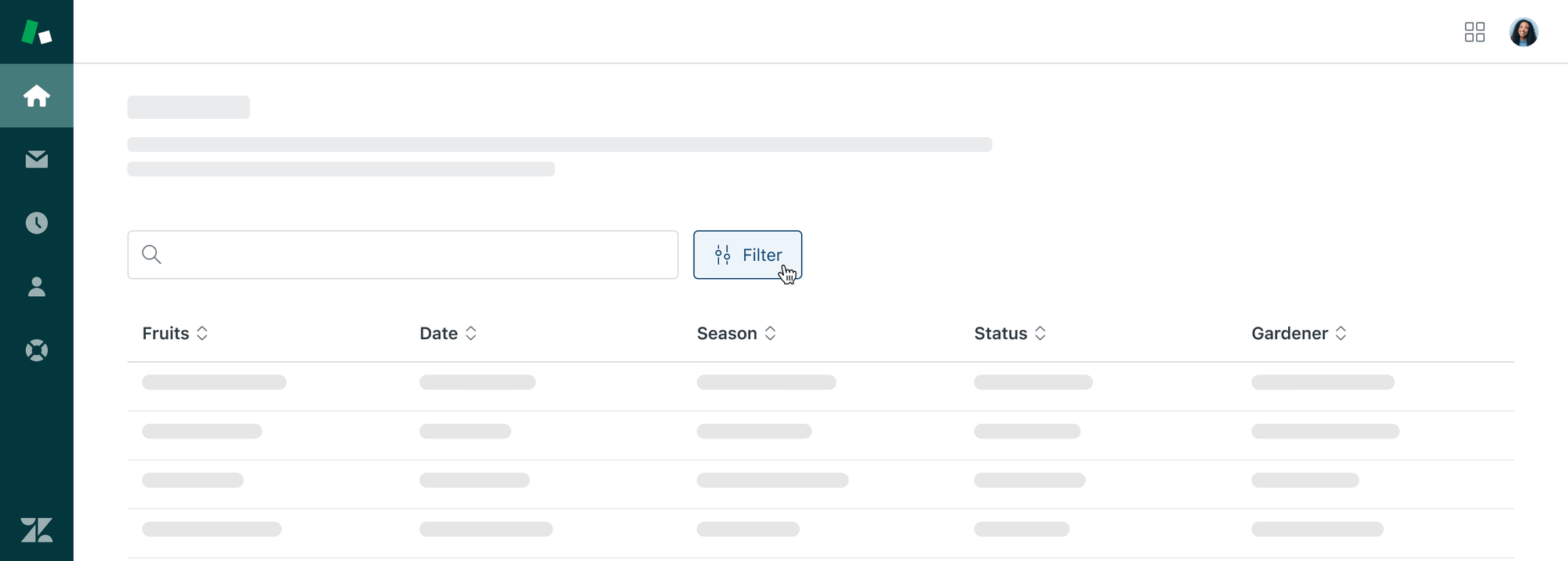The width and height of the screenshot is (1568, 561).
Task: Open the Help lifesaver icon
Action: [x=37, y=350]
